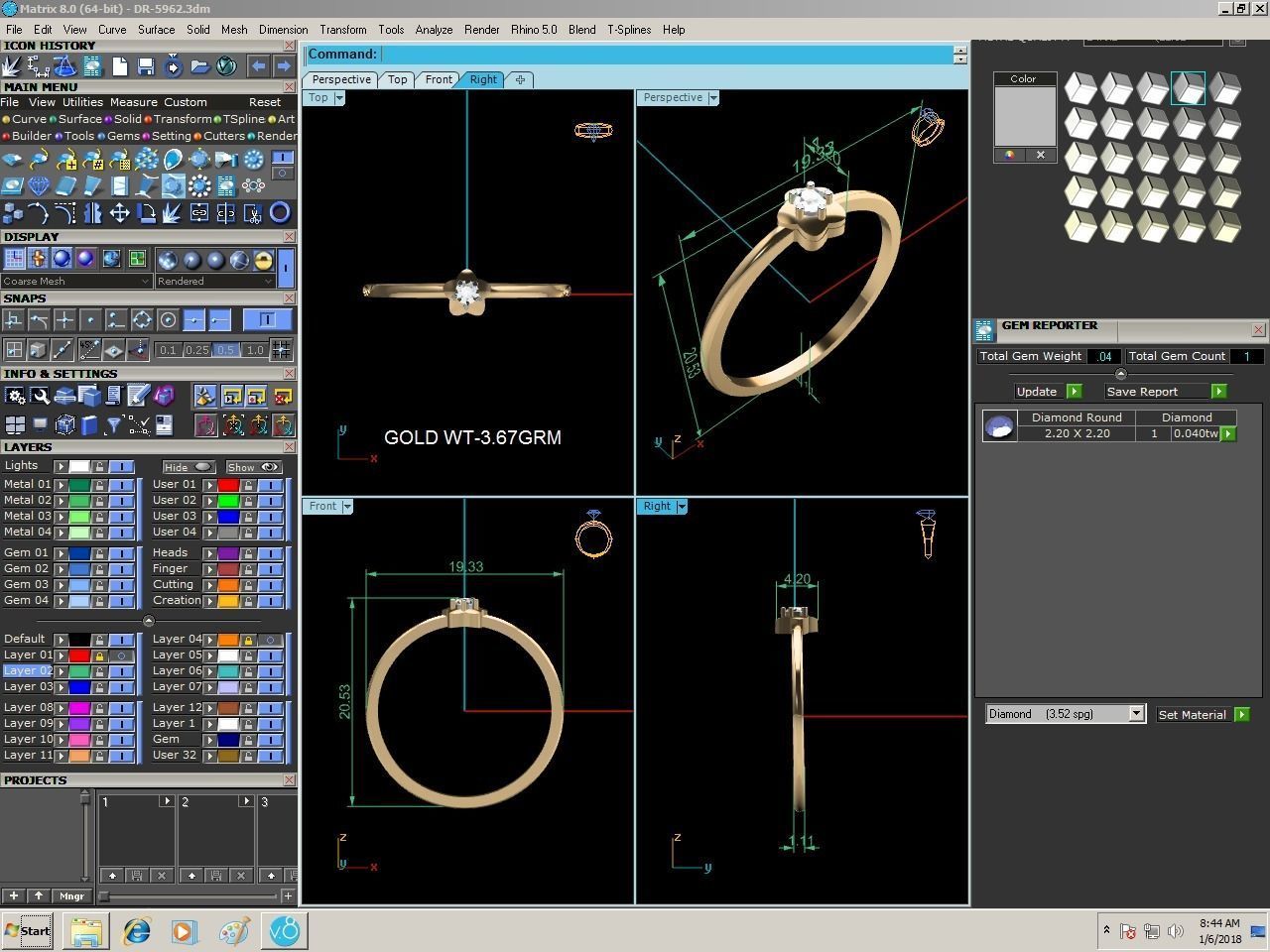This screenshot has height=952, width=1270.
Task: Open the color wheel picker under Color
Action: [1010, 155]
